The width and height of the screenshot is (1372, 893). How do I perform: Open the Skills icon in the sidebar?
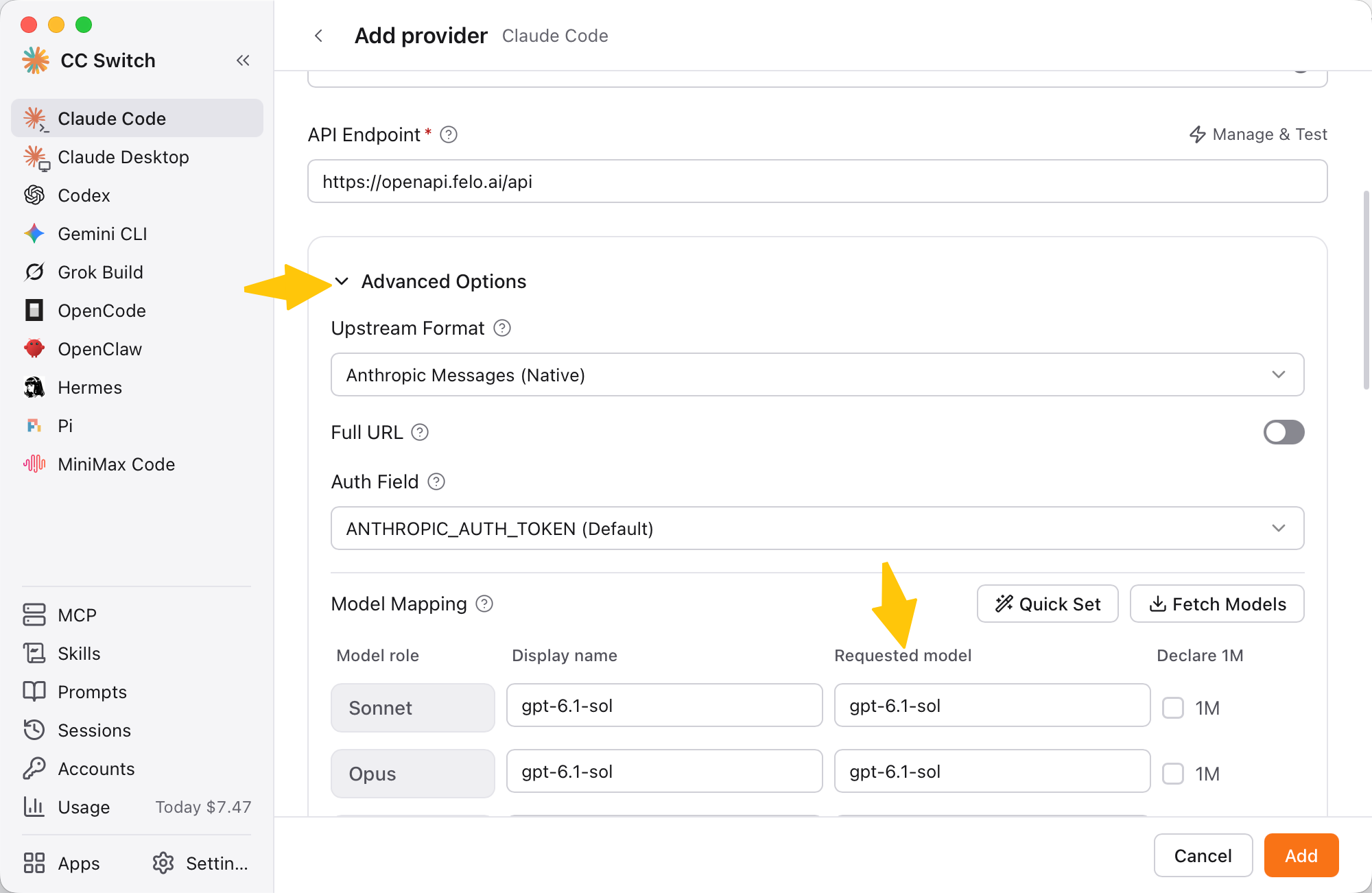pyautogui.click(x=34, y=653)
